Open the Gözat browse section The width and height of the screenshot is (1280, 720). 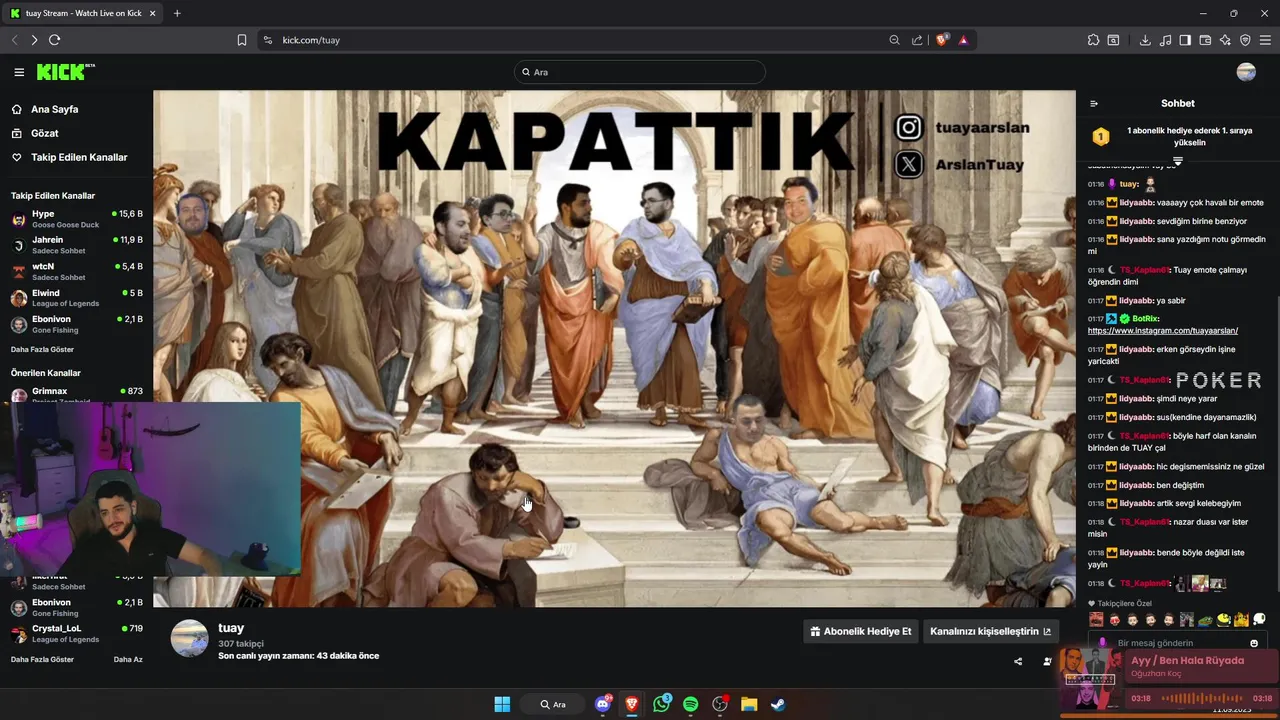[x=35, y=133]
